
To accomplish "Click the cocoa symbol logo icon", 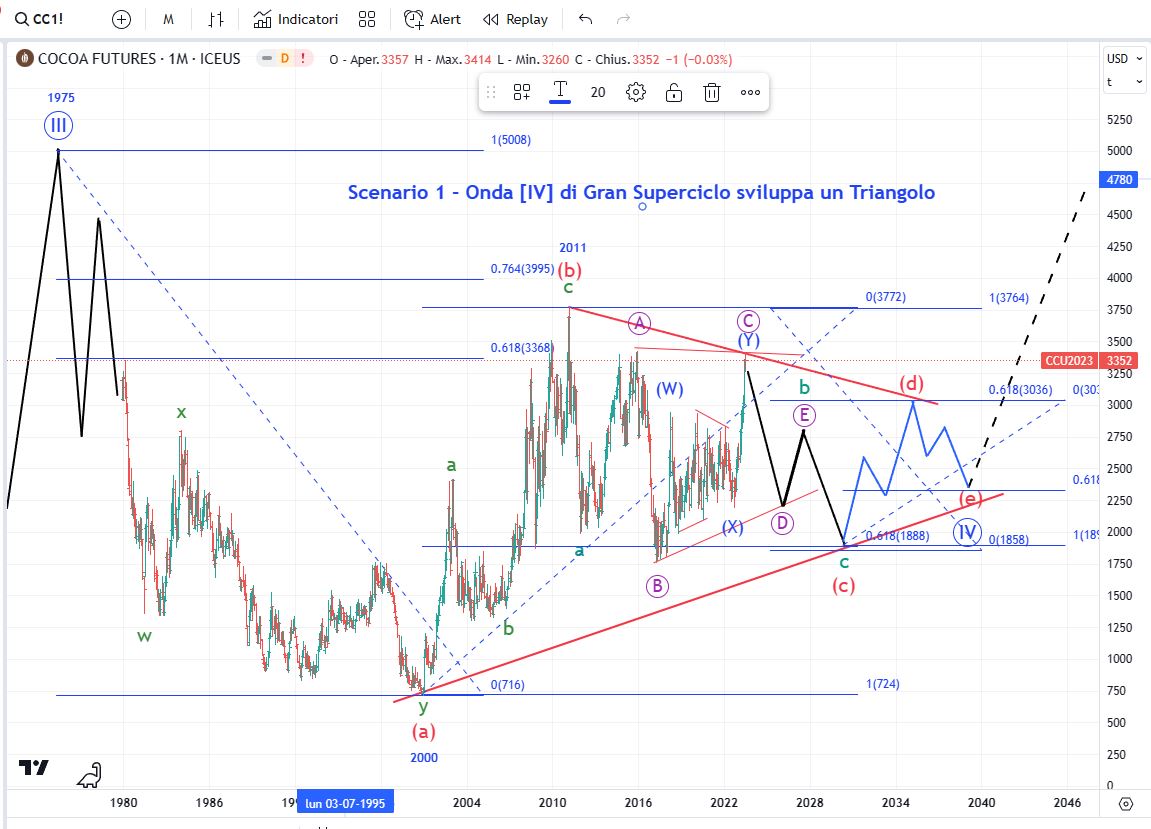I will 25,58.
